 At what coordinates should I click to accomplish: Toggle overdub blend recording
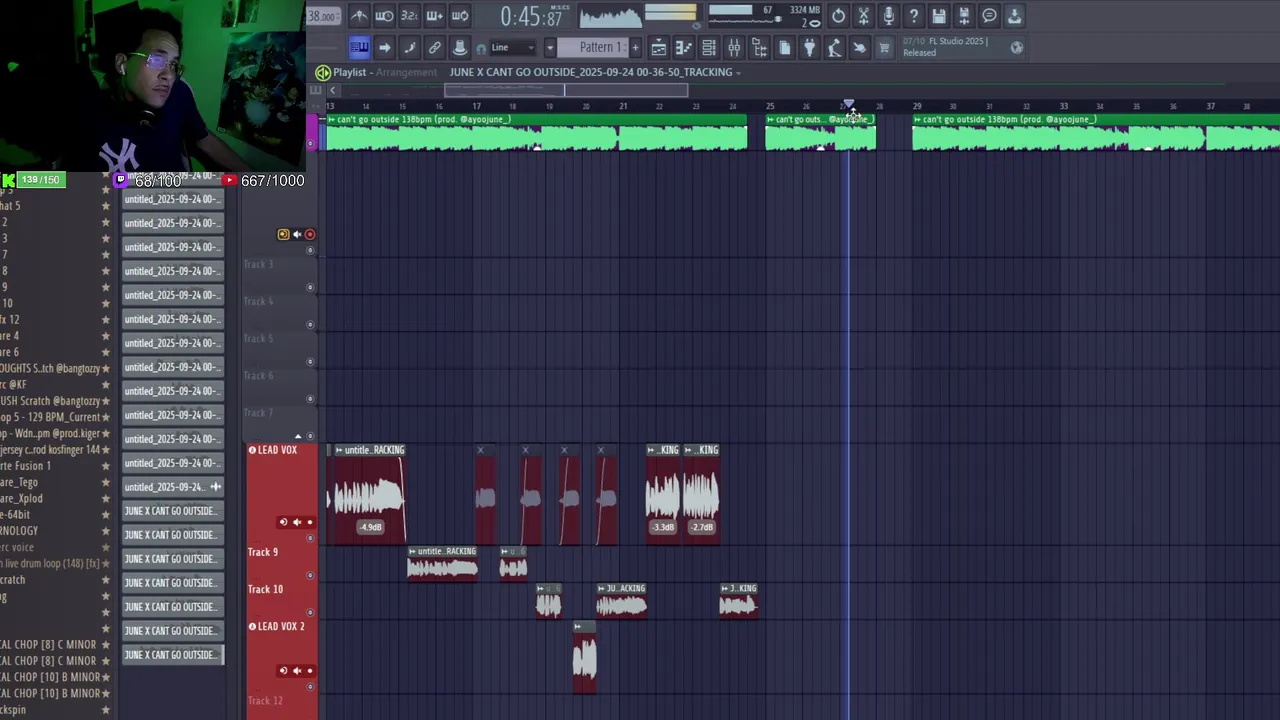tap(435, 15)
